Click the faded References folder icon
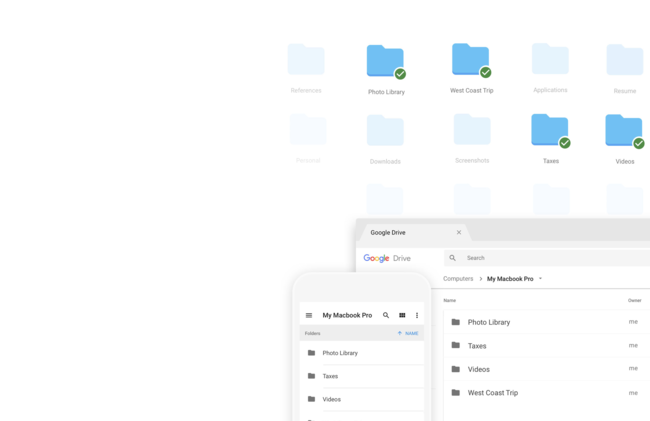Image resolution: width=650 pixels, height=421 pixels. 306,59
